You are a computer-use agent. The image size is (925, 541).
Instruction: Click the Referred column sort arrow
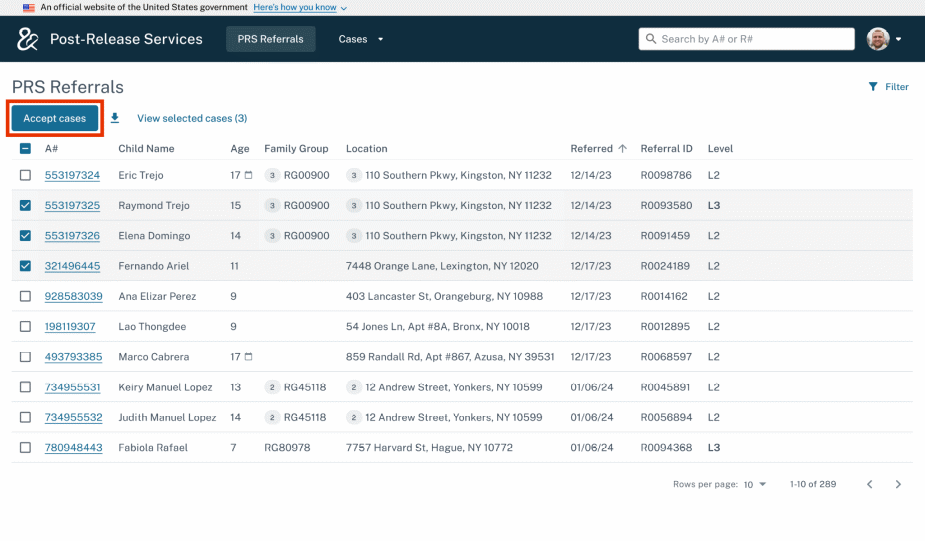click(x=622, y=149)
